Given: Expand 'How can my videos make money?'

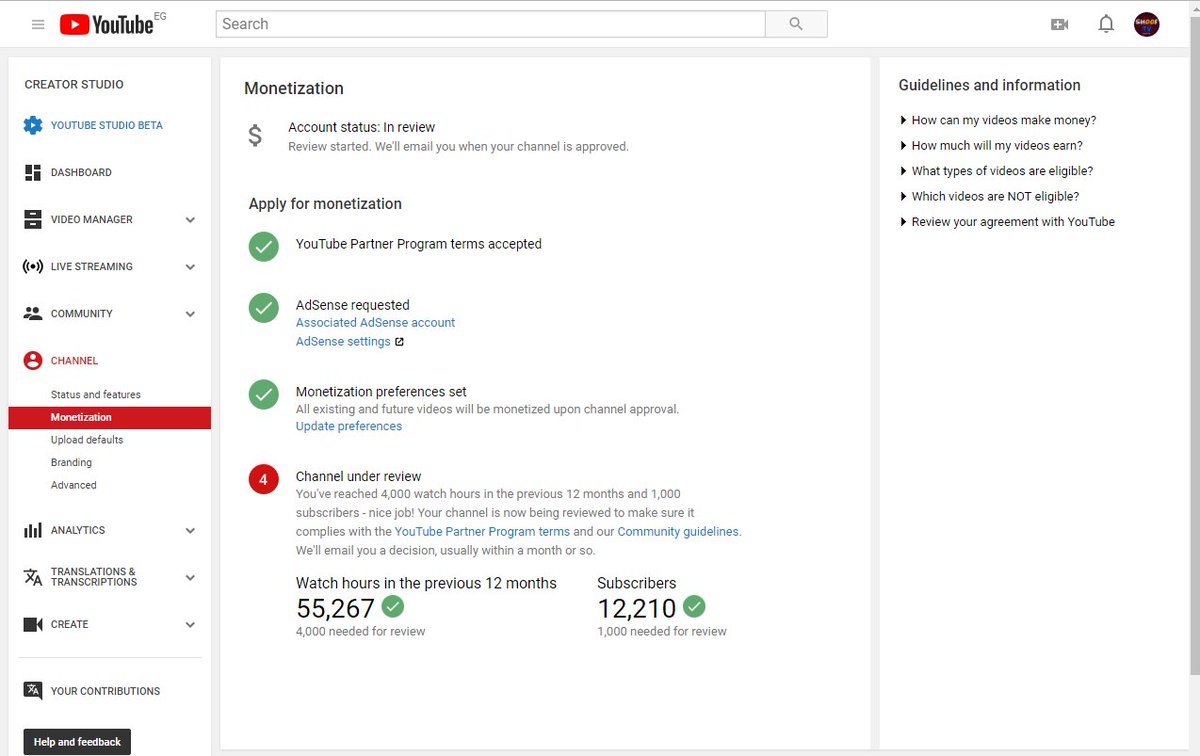Looking at the screenshot, I should 998,120.
